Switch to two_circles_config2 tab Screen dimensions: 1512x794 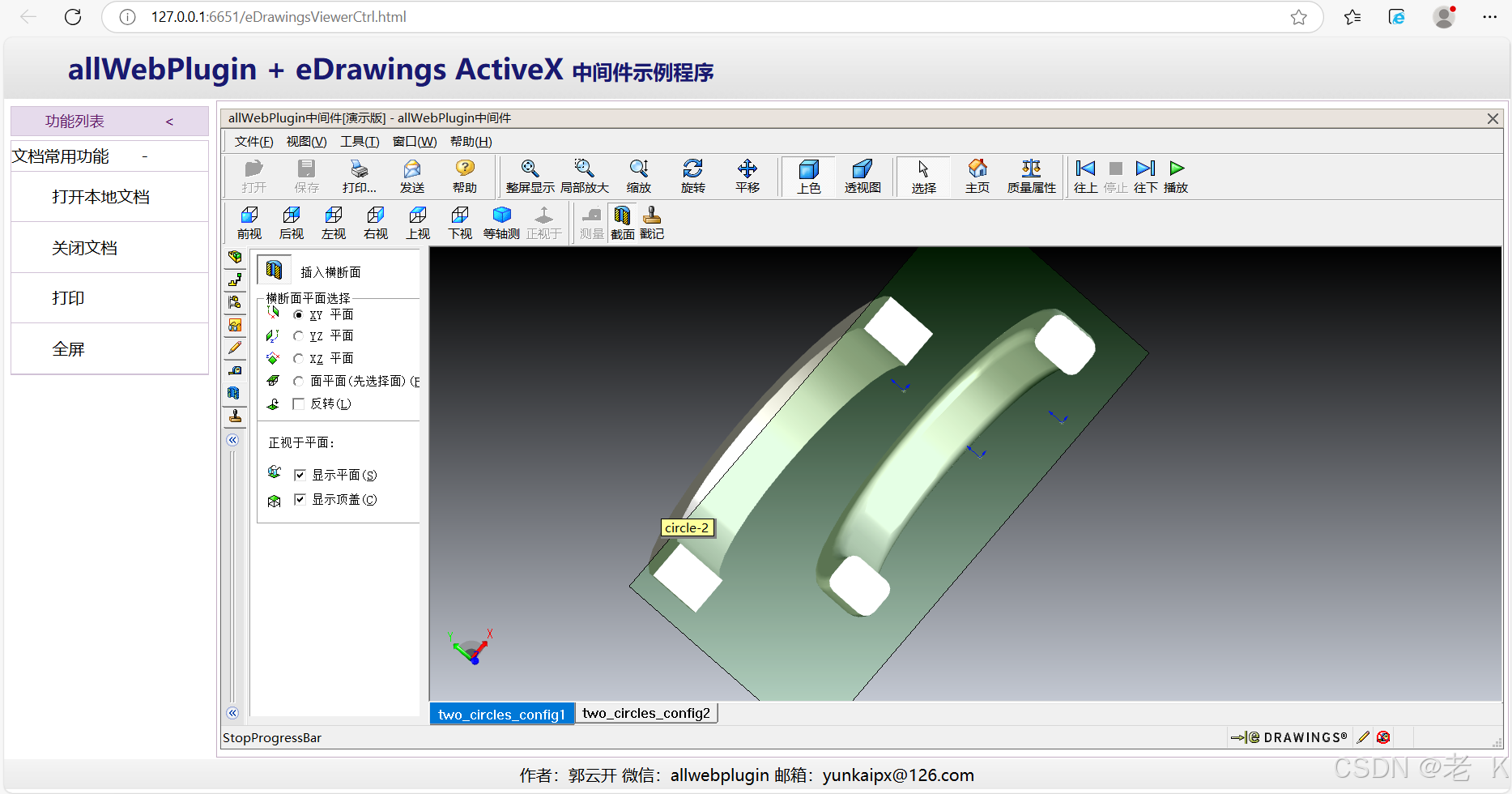(646, 713)
